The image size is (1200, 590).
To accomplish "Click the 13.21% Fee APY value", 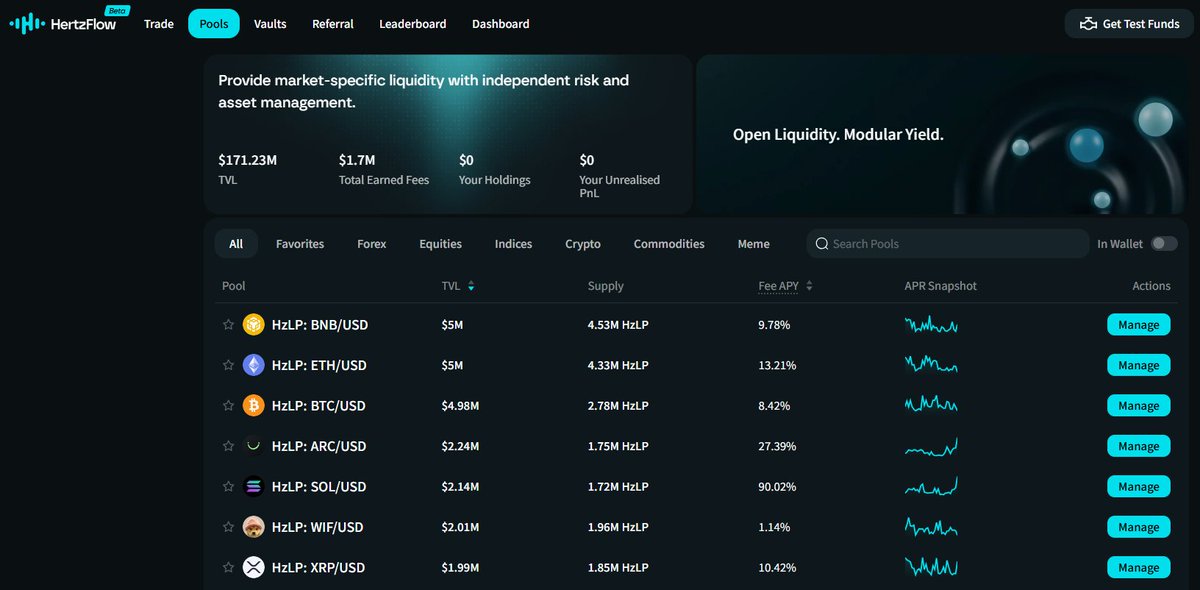I will pyautogui.click(x=777, y=365).
